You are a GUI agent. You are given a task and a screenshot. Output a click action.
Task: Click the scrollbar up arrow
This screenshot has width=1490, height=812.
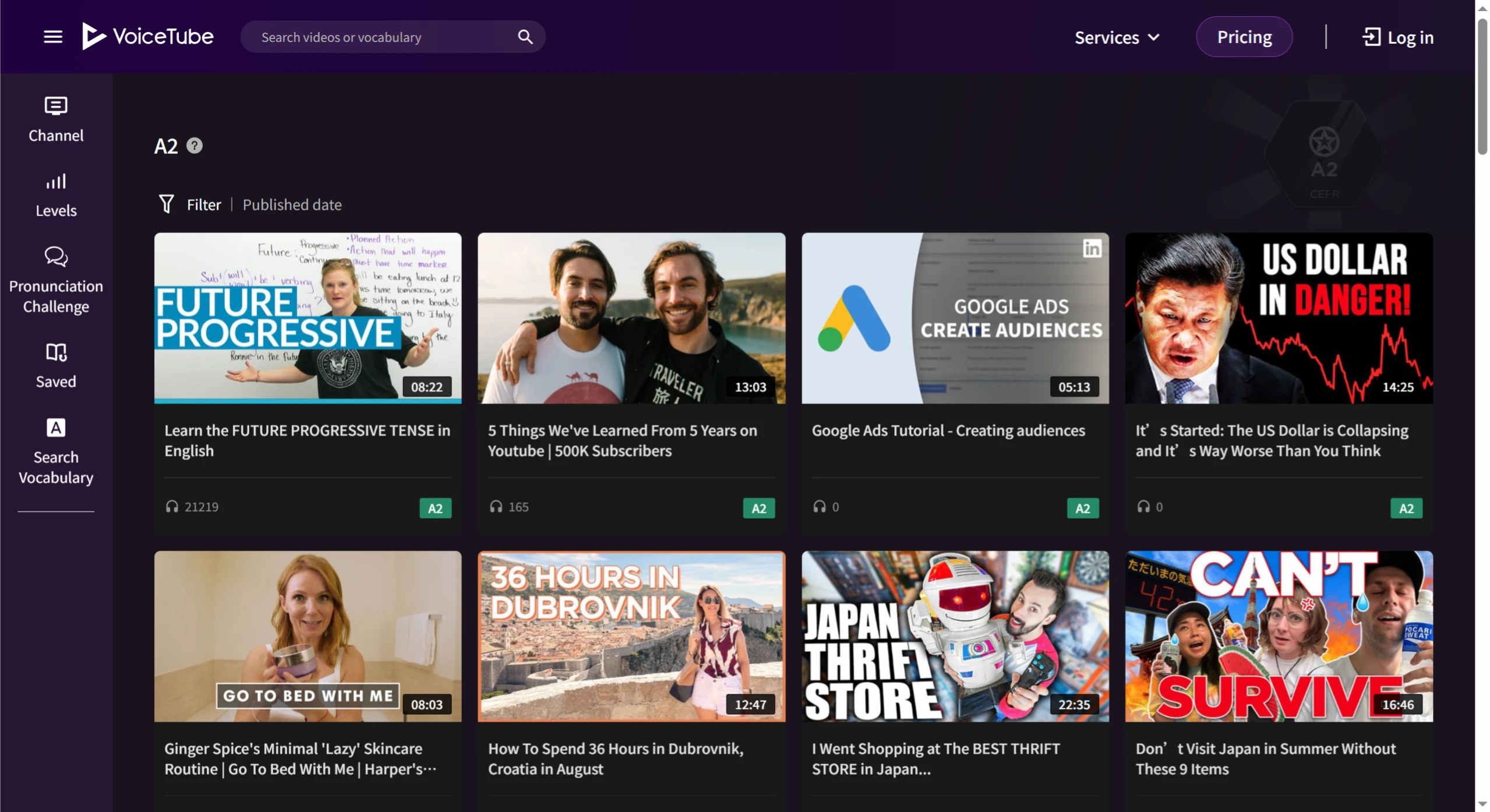pyautogui.click(x=1482, y=8)
